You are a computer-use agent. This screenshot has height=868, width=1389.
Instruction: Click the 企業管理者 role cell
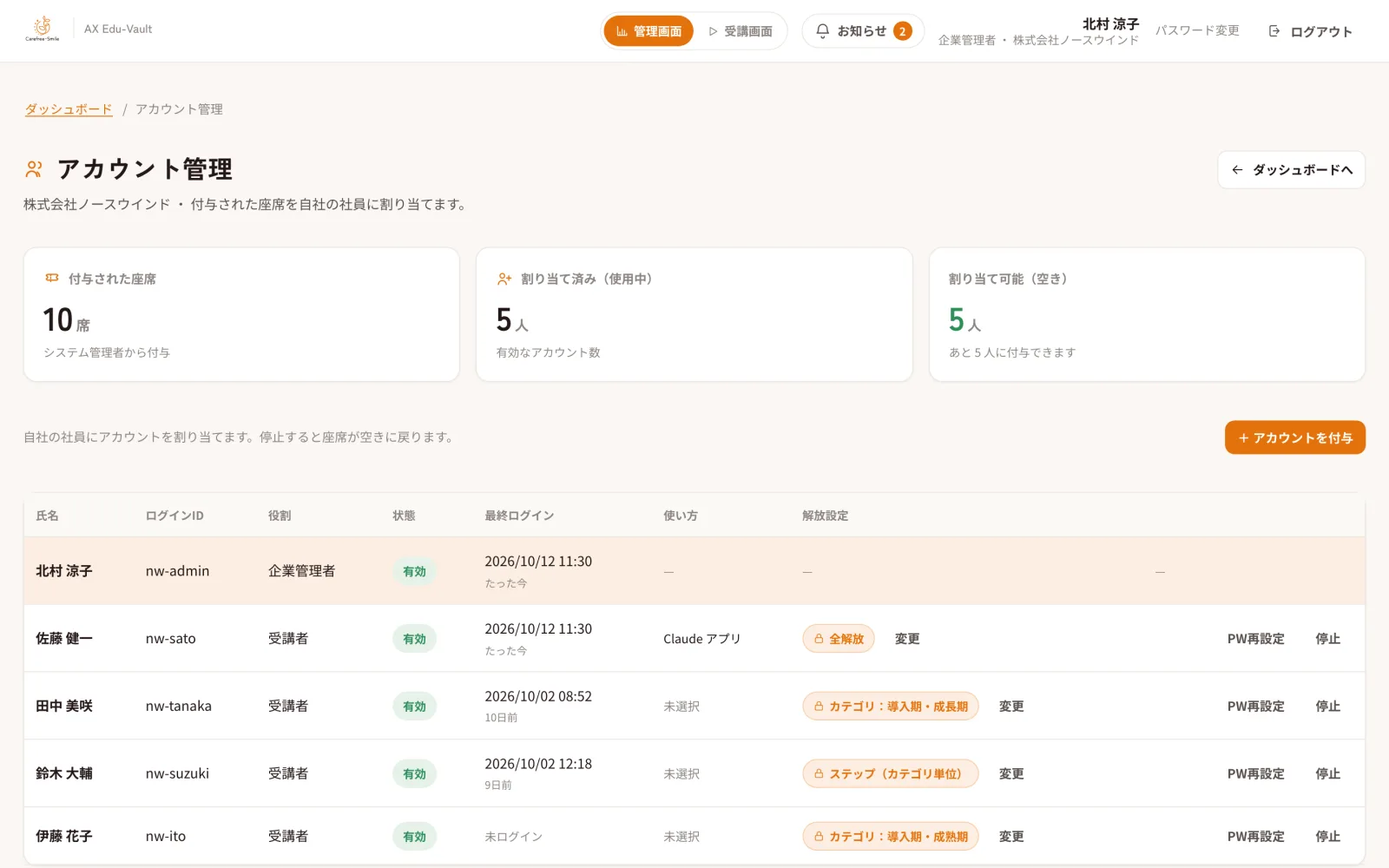301,571
